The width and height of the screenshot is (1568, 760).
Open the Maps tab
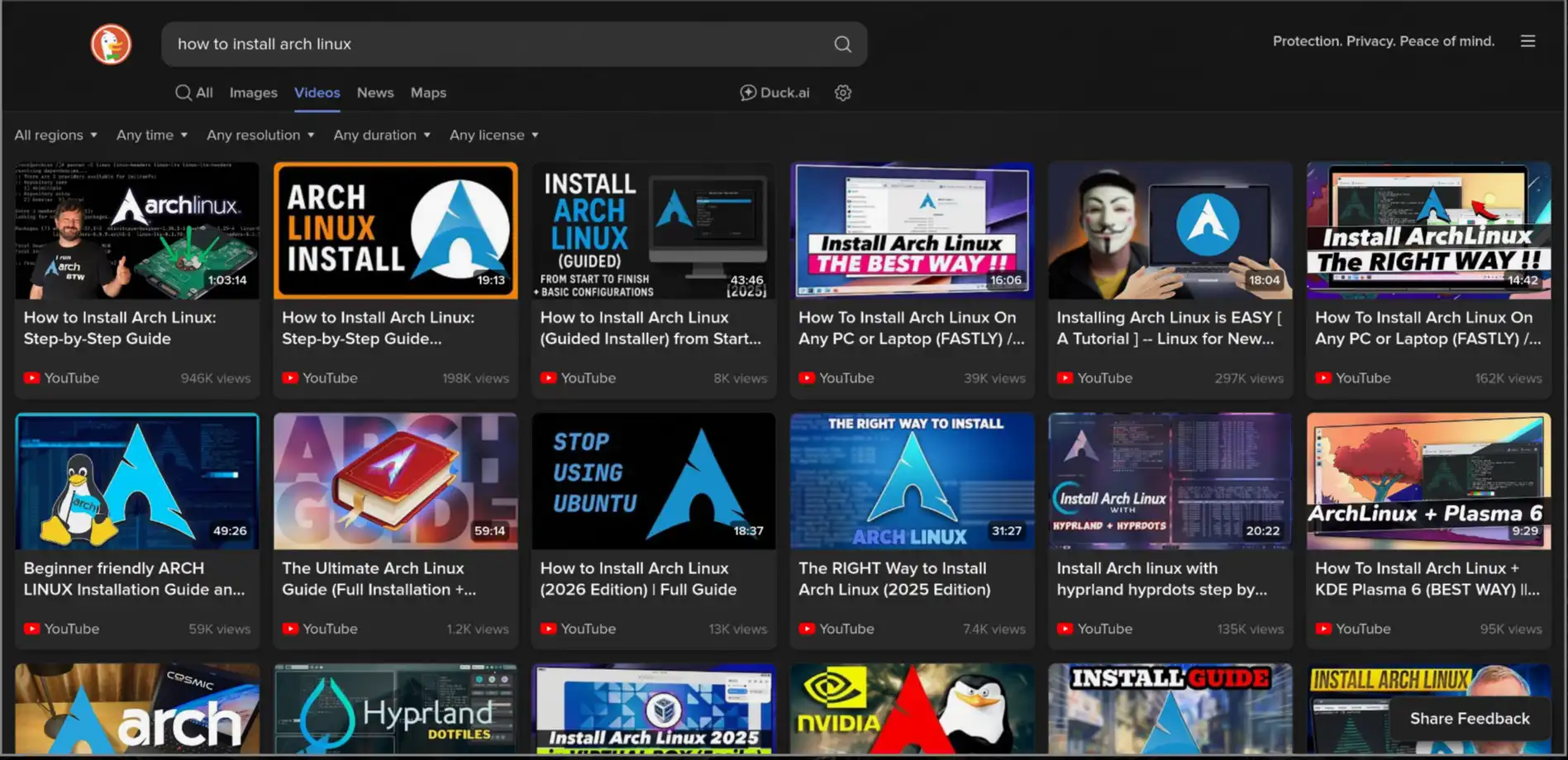point(428,93)
